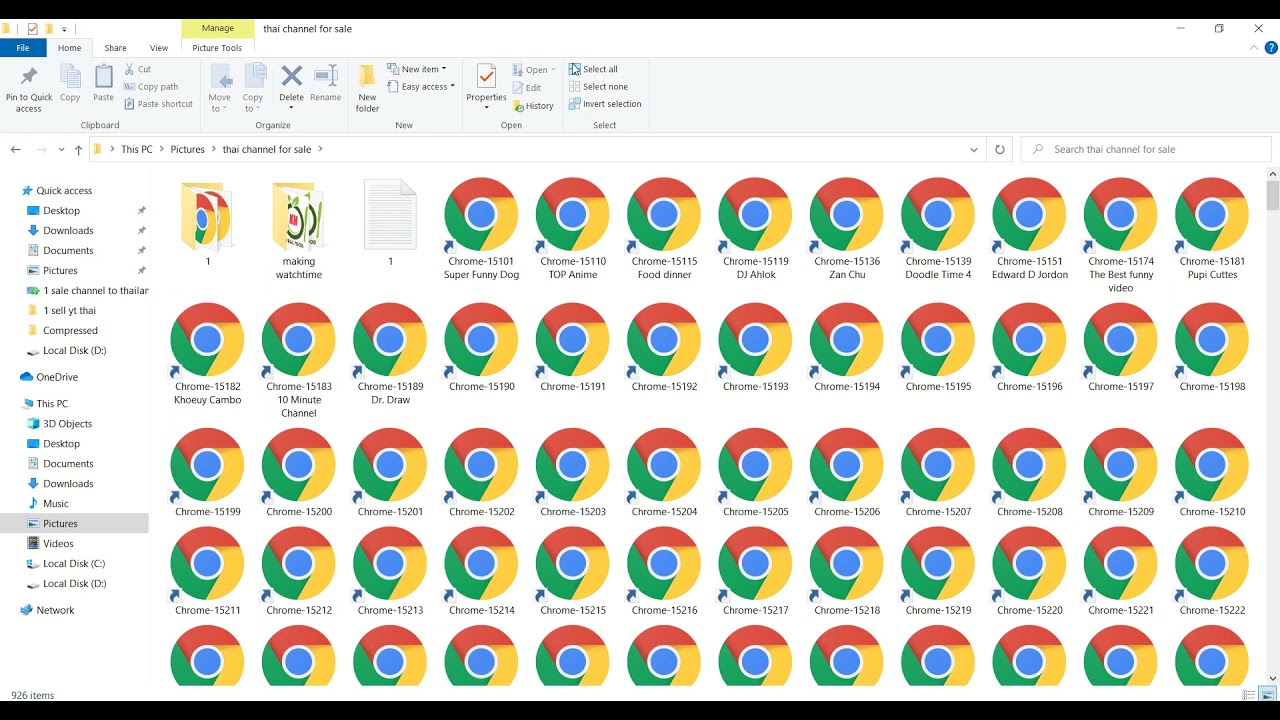The image size is (1280, 720).
Task: Click the red Delete icon
Action: click(x=291, y=76)
